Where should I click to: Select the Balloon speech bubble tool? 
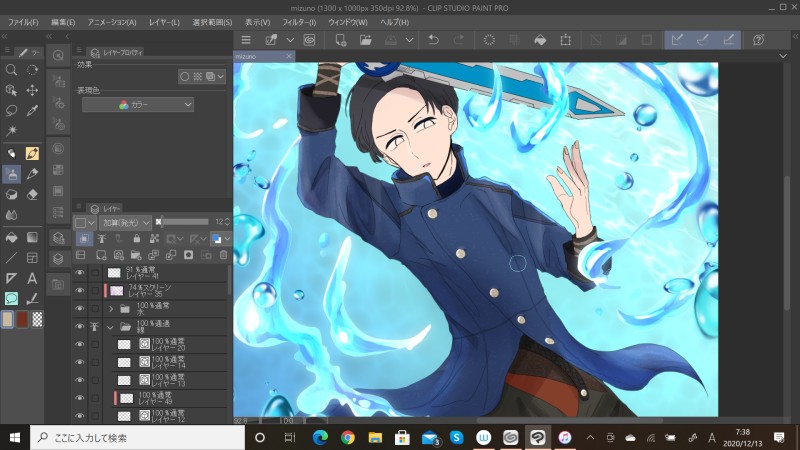pos(11,298)
